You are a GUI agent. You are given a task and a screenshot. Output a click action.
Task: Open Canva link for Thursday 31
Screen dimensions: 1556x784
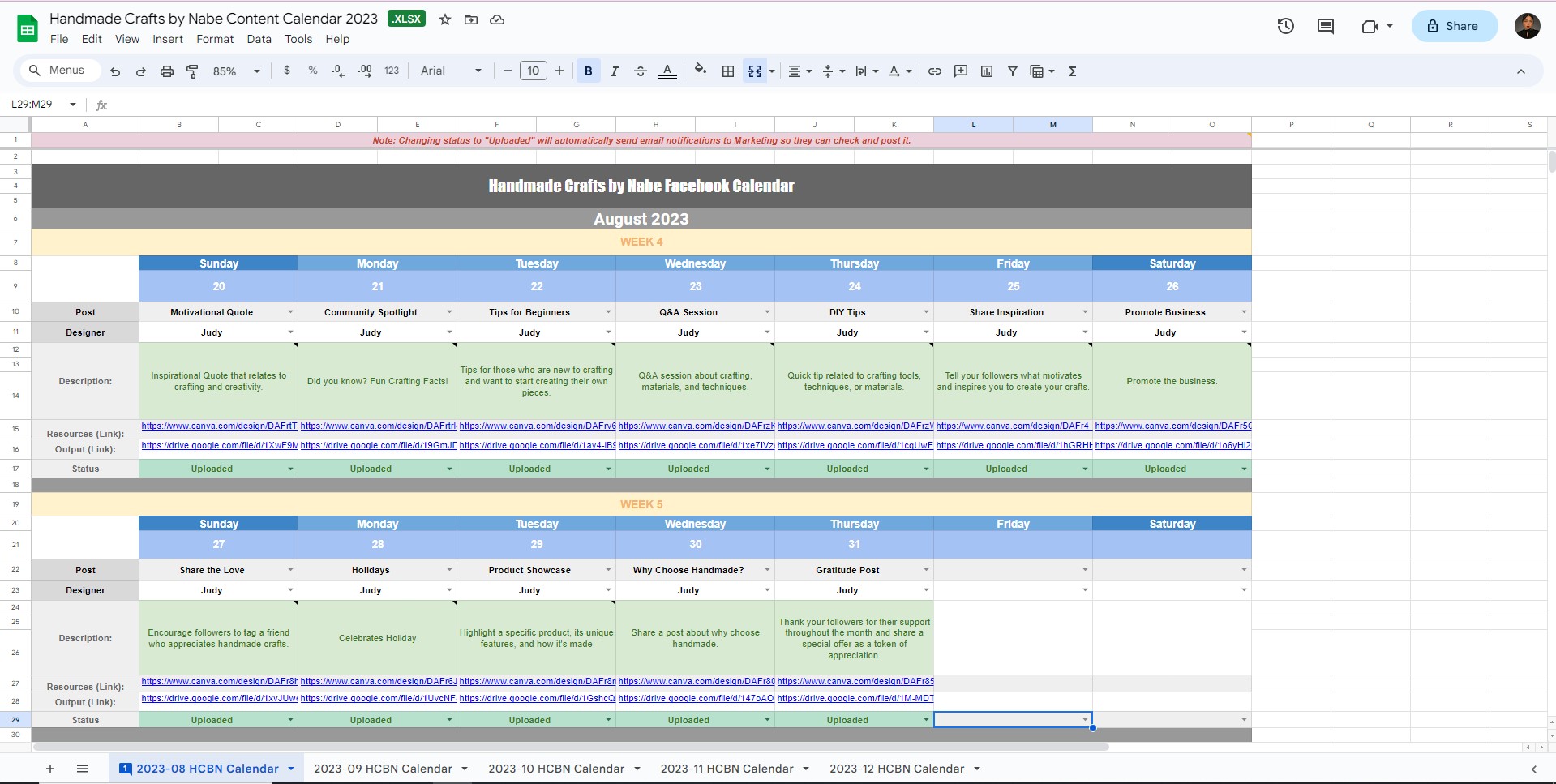(x=855, y=681)
